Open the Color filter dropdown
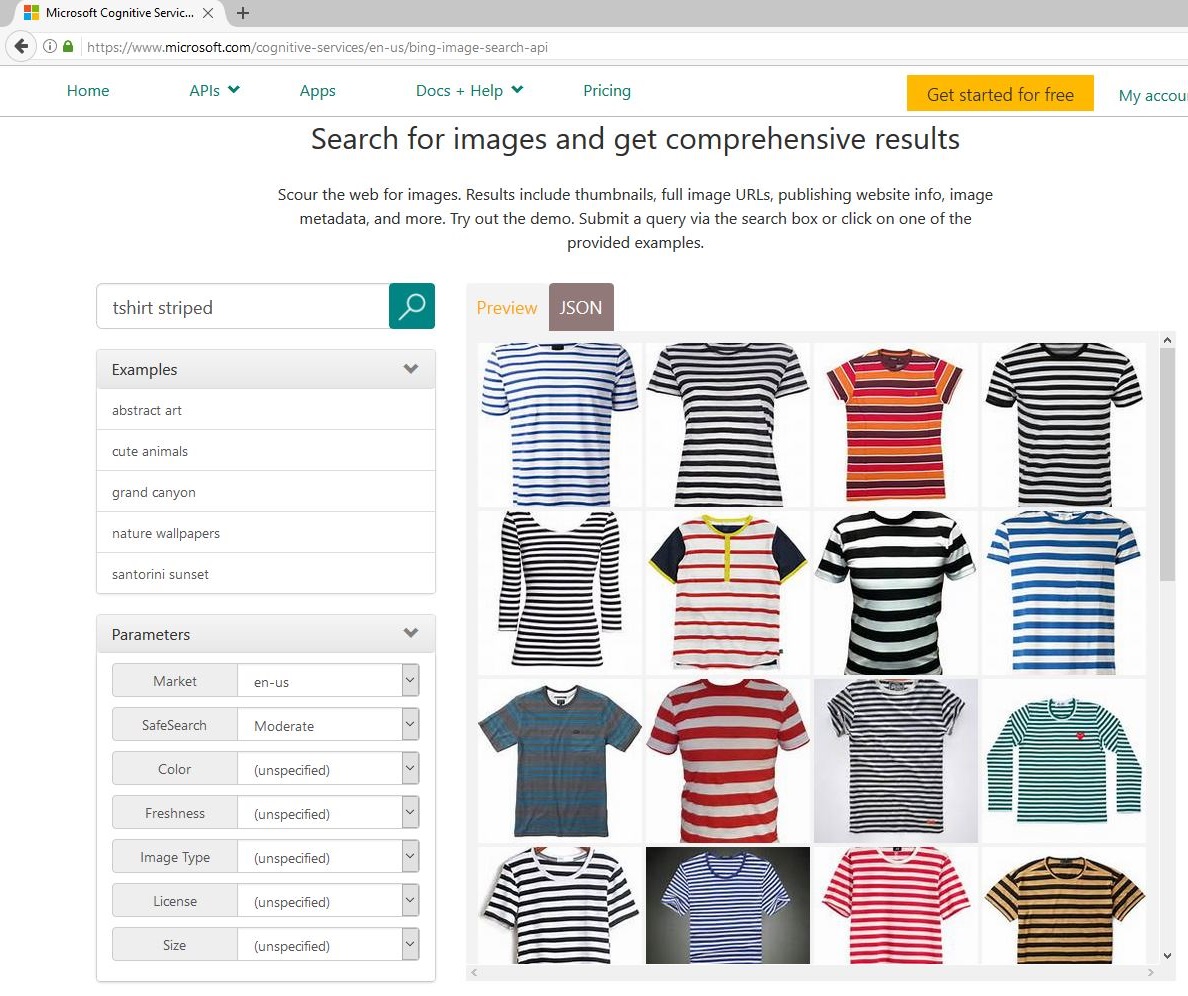 (x=409, y=769)
